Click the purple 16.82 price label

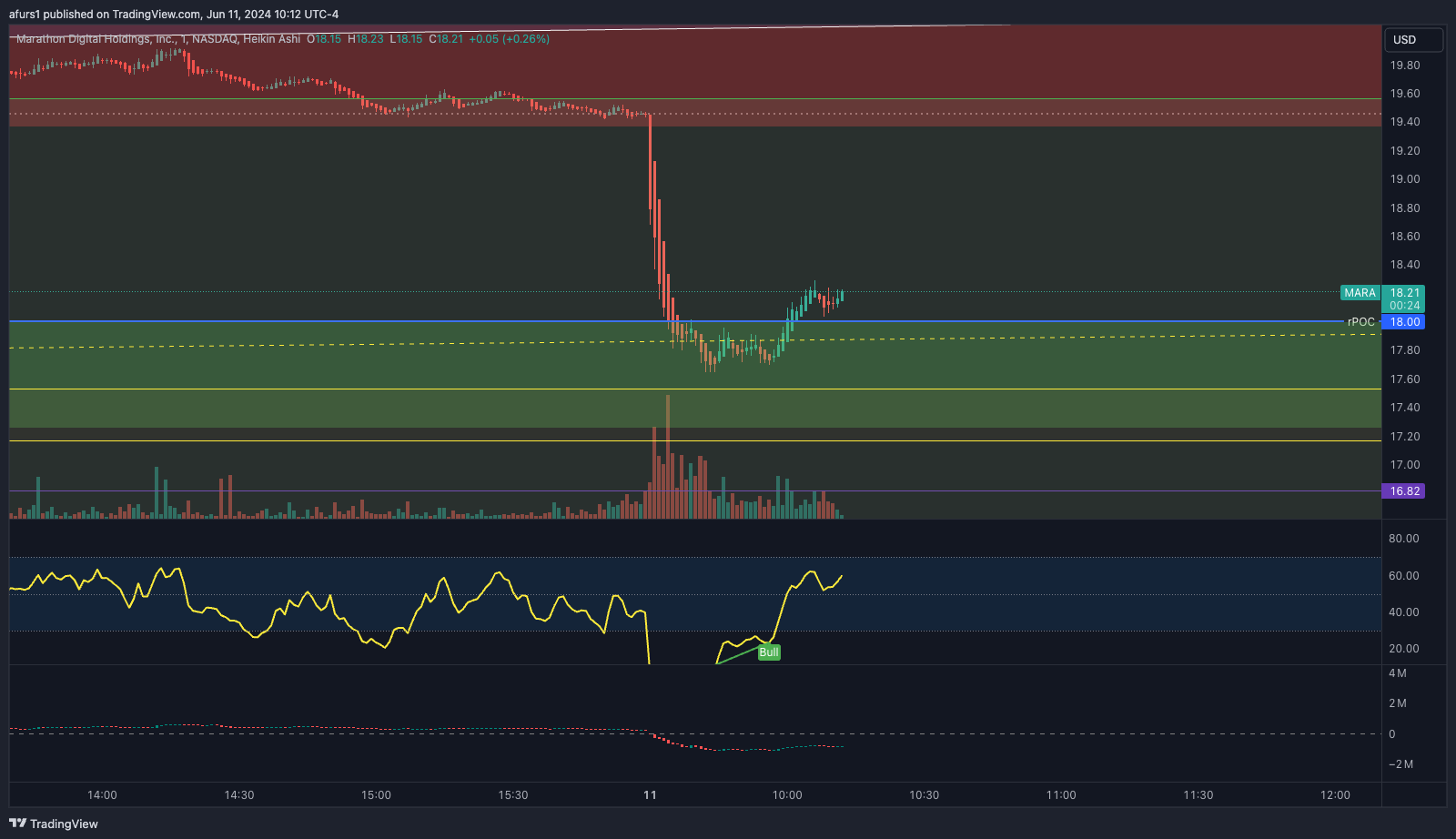point(1404,491)
